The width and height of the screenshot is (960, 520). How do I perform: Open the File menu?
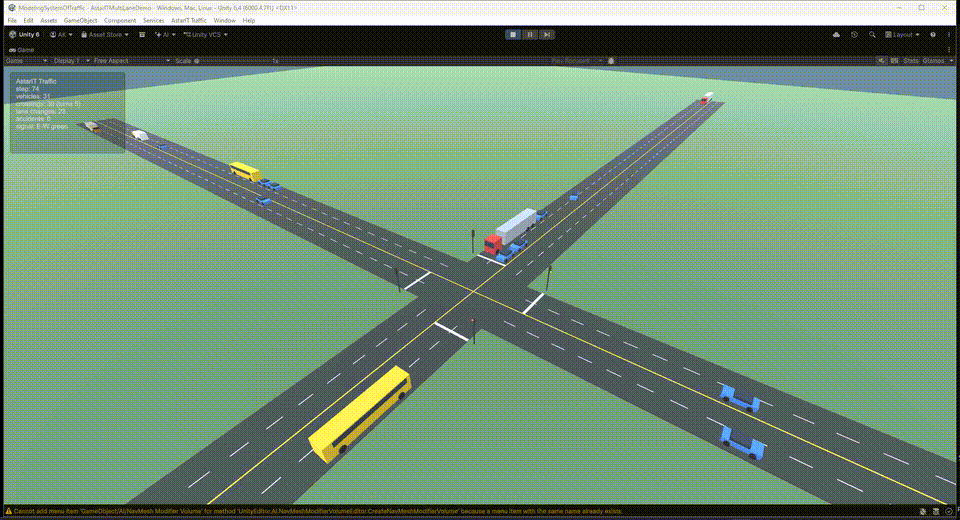pyautogui.click(x=12, y=20)
